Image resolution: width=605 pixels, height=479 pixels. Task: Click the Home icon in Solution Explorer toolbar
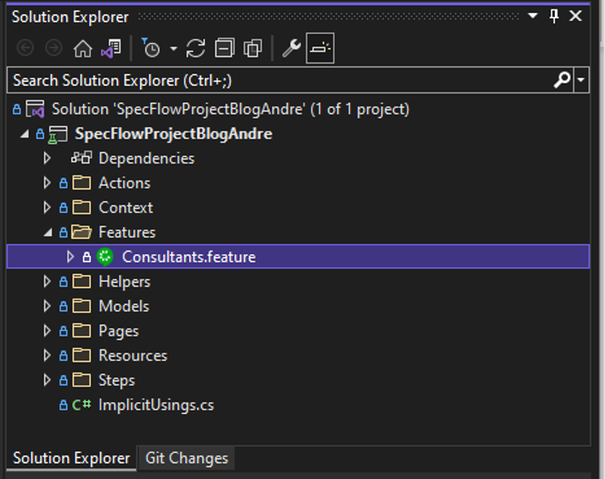coord(83,49)
